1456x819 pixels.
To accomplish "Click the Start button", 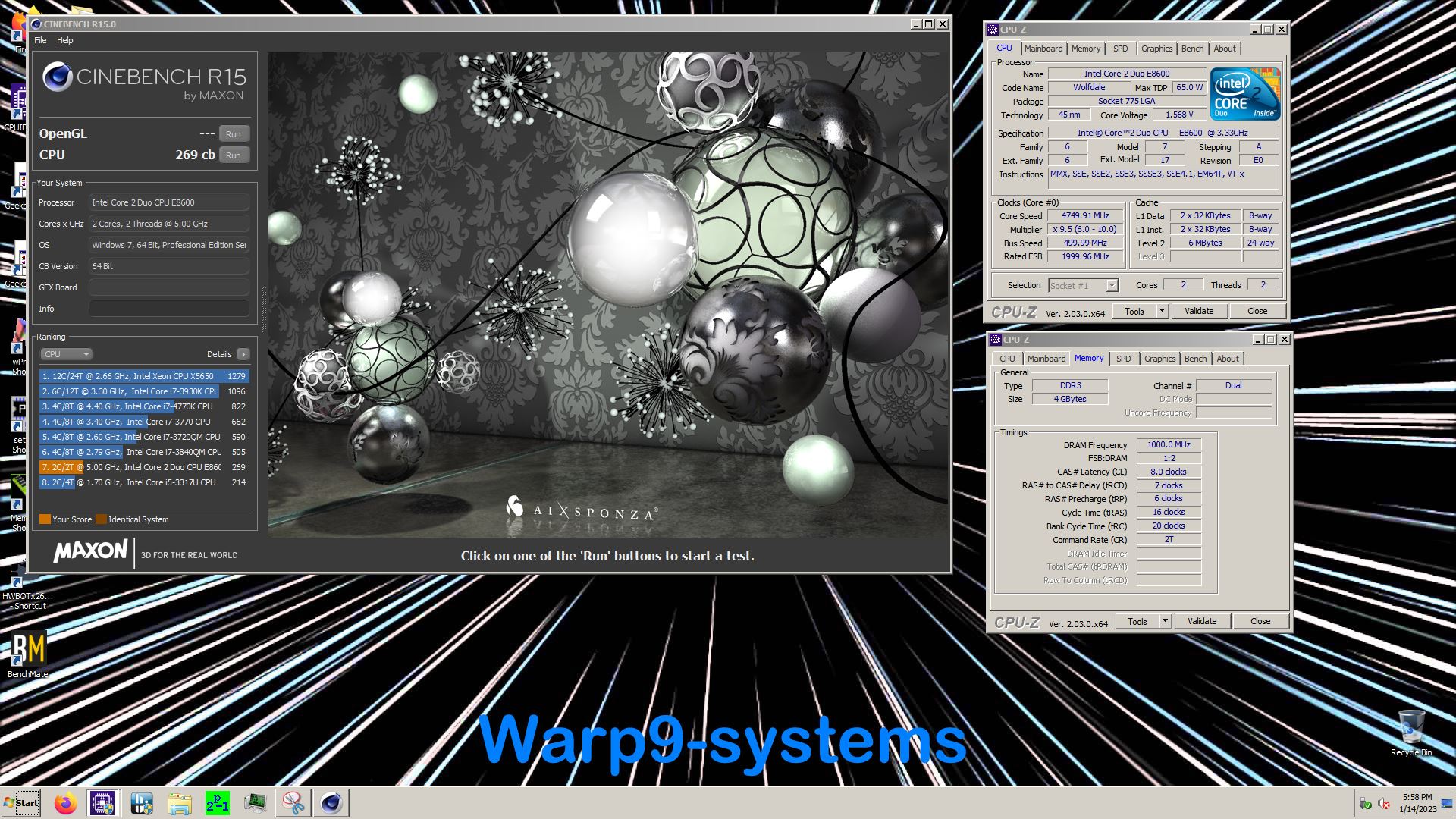I will click(x=21, y=803).
